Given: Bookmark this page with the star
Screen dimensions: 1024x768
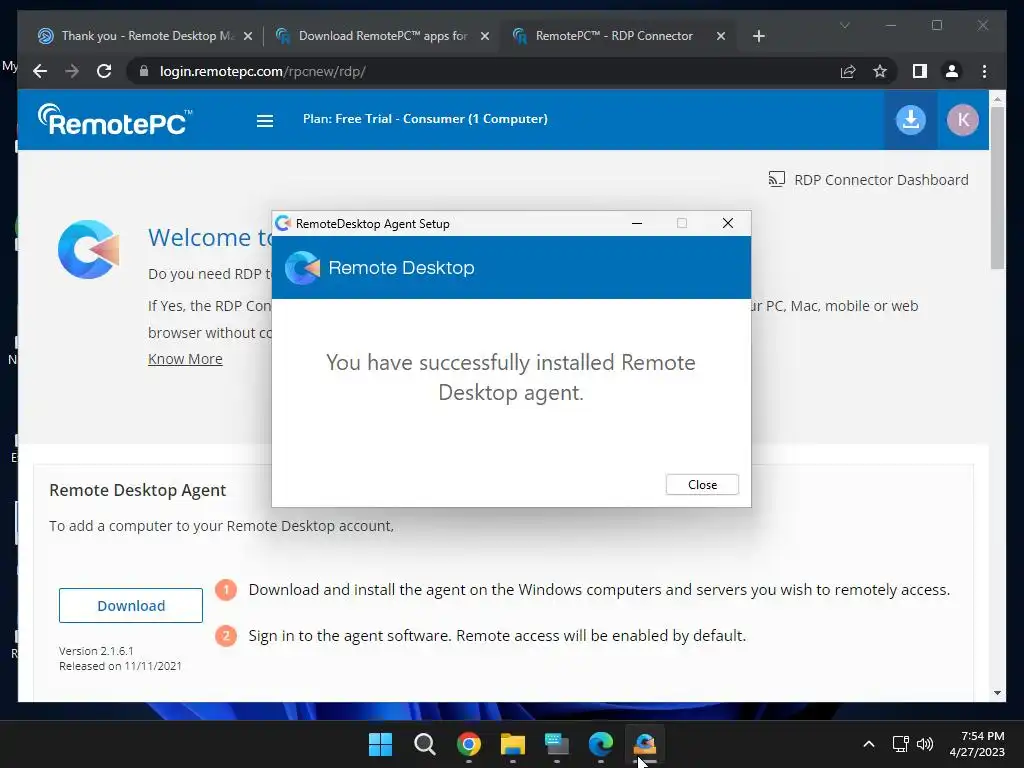Looking at the screenshot, I should 880,71.
